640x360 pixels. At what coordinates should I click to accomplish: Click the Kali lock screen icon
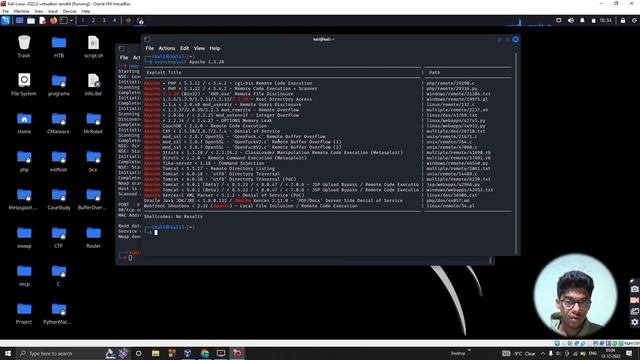623,20
